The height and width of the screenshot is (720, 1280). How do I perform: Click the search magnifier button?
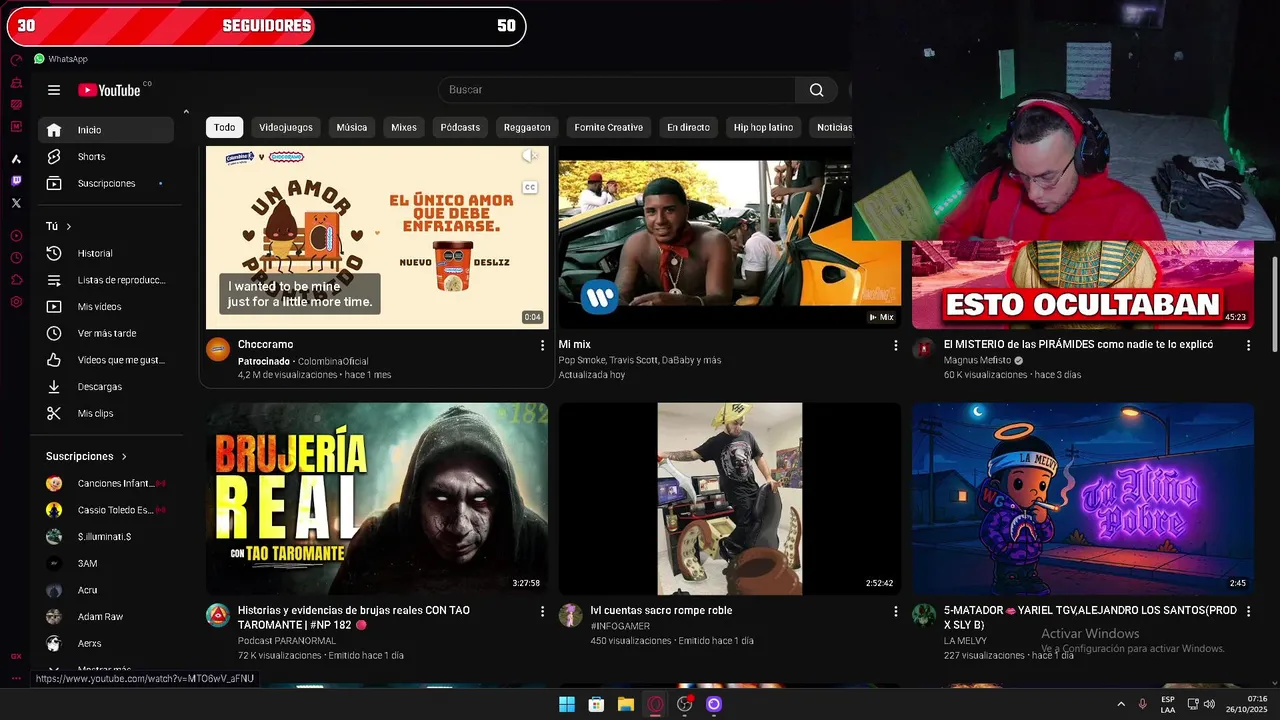(817, 90)
